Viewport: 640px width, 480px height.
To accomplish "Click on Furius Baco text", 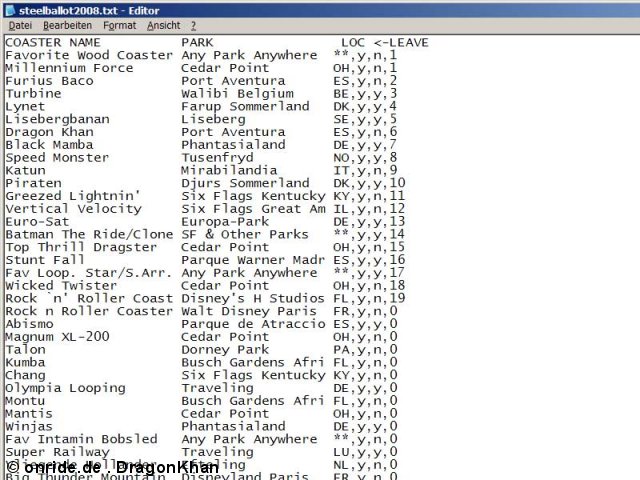I will (x=49, y=81).
